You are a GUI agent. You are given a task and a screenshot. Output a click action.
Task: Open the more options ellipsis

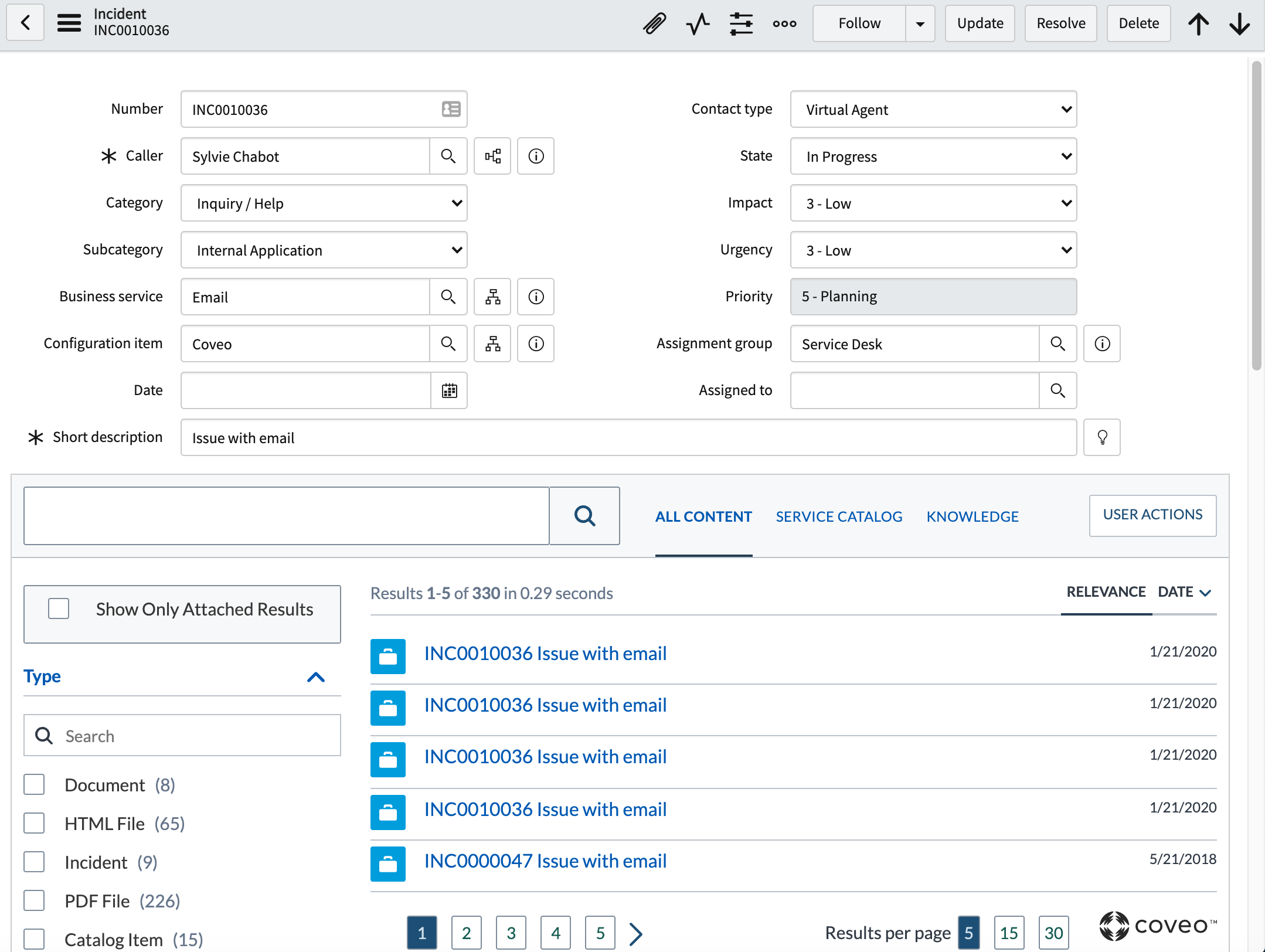click(x=784, y=23)
